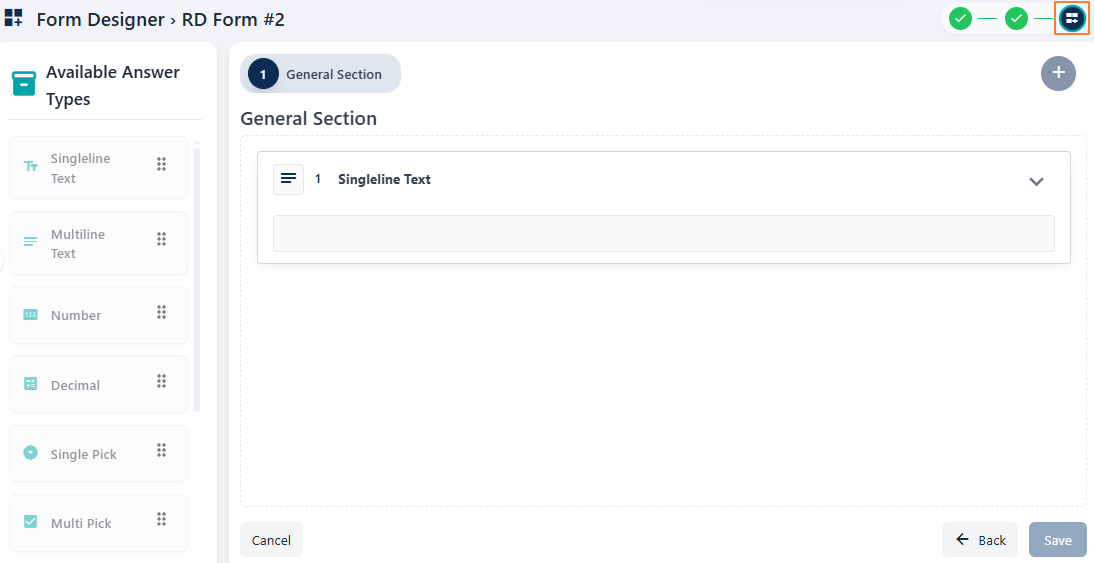Click the Singleline Text question type icon
1094x563 pixels.
click(x=288, y=179)
